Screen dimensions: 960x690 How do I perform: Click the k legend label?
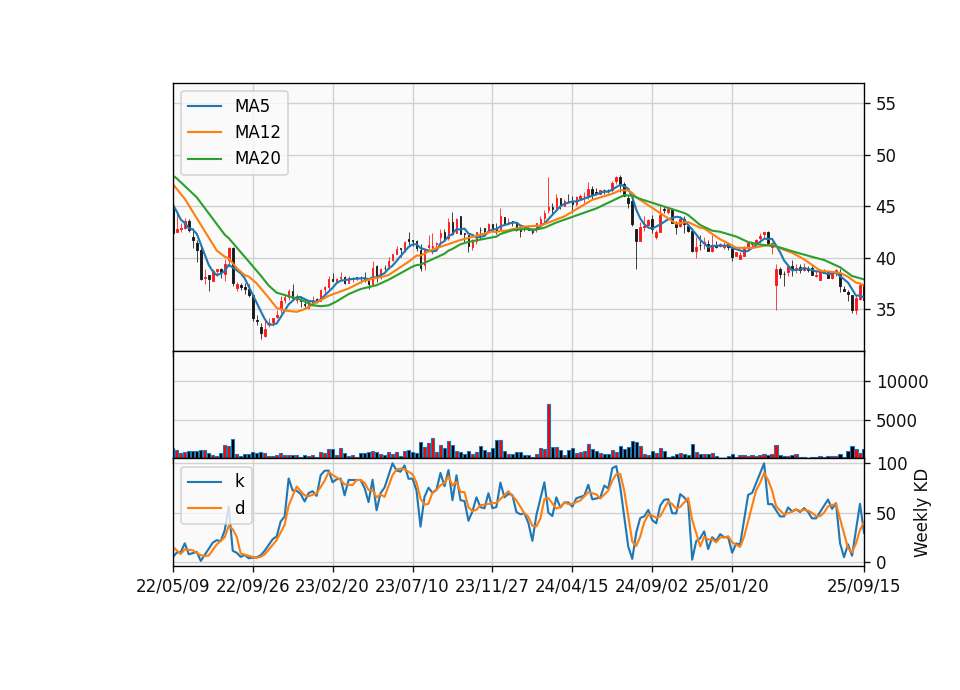click(x=239, y=481)
